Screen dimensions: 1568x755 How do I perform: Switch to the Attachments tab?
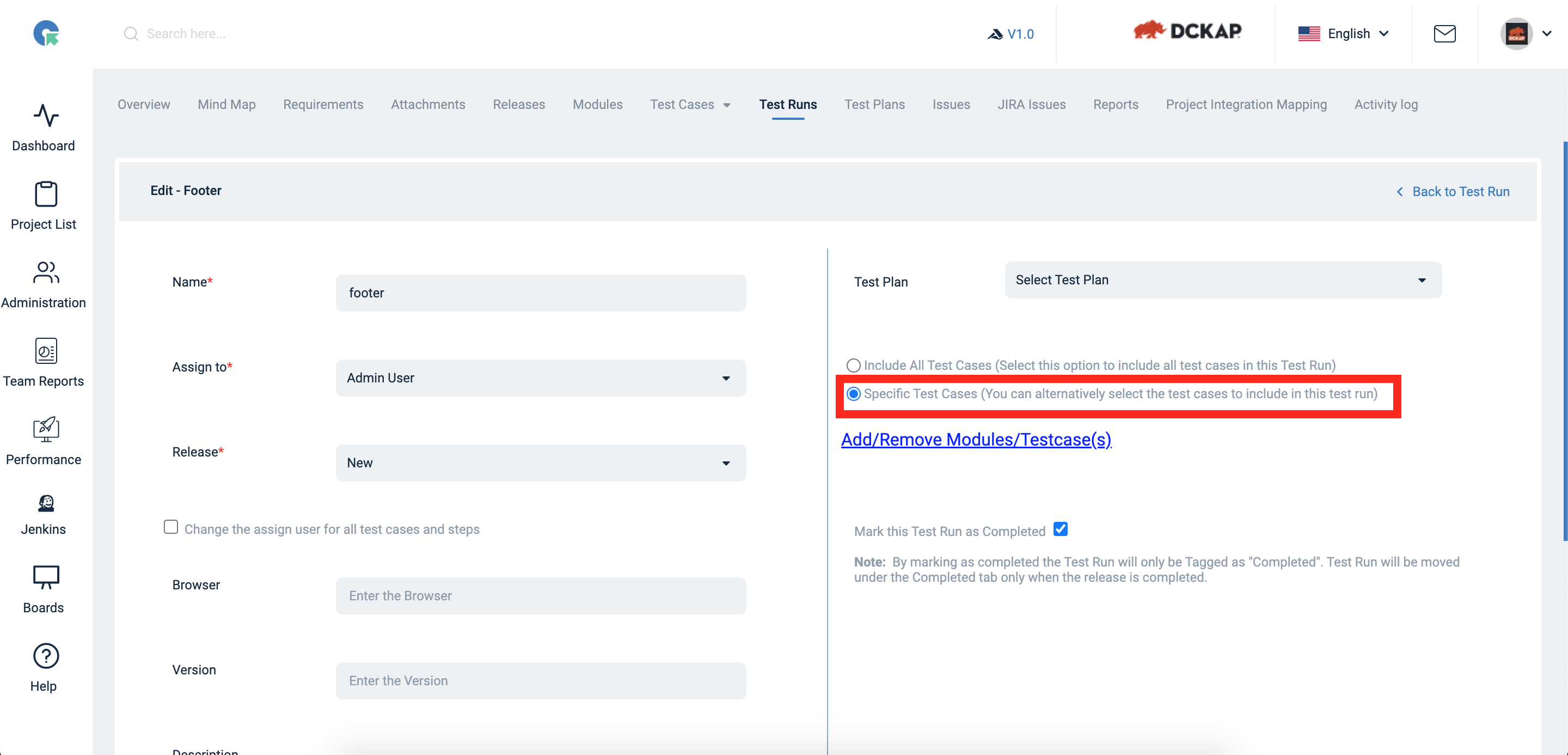point(428,105)
